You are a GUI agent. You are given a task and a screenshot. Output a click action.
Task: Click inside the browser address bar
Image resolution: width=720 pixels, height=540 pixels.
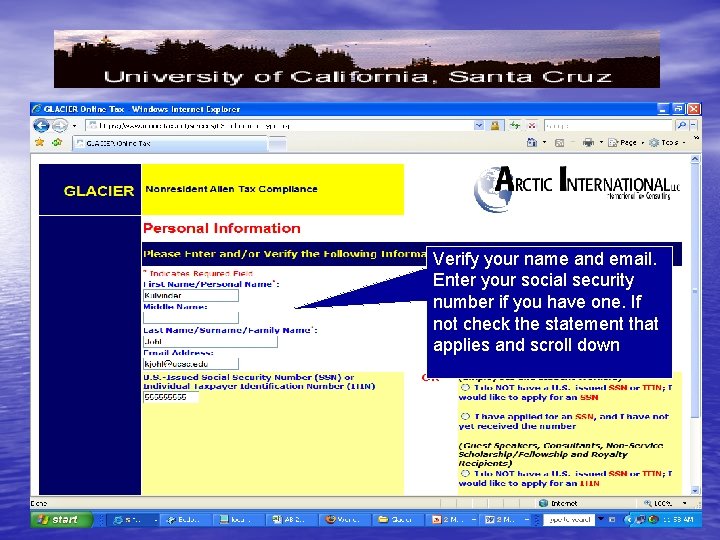click(279, 125)
